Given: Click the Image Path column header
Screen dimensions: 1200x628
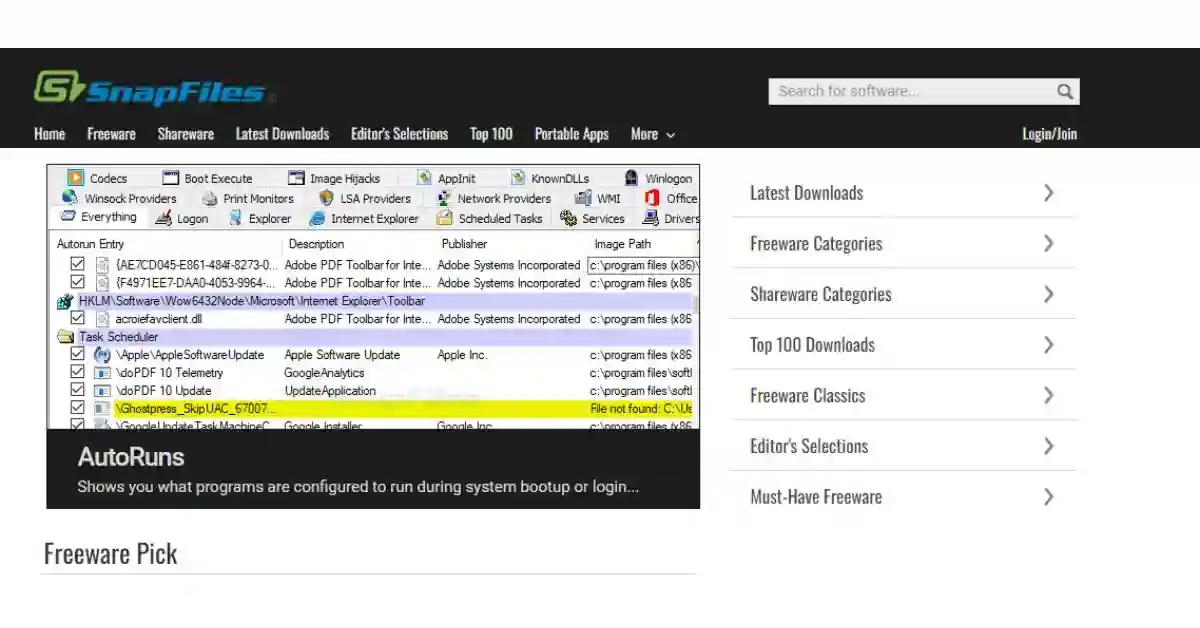Looking at the screenshot, I should tap(622, 244).
